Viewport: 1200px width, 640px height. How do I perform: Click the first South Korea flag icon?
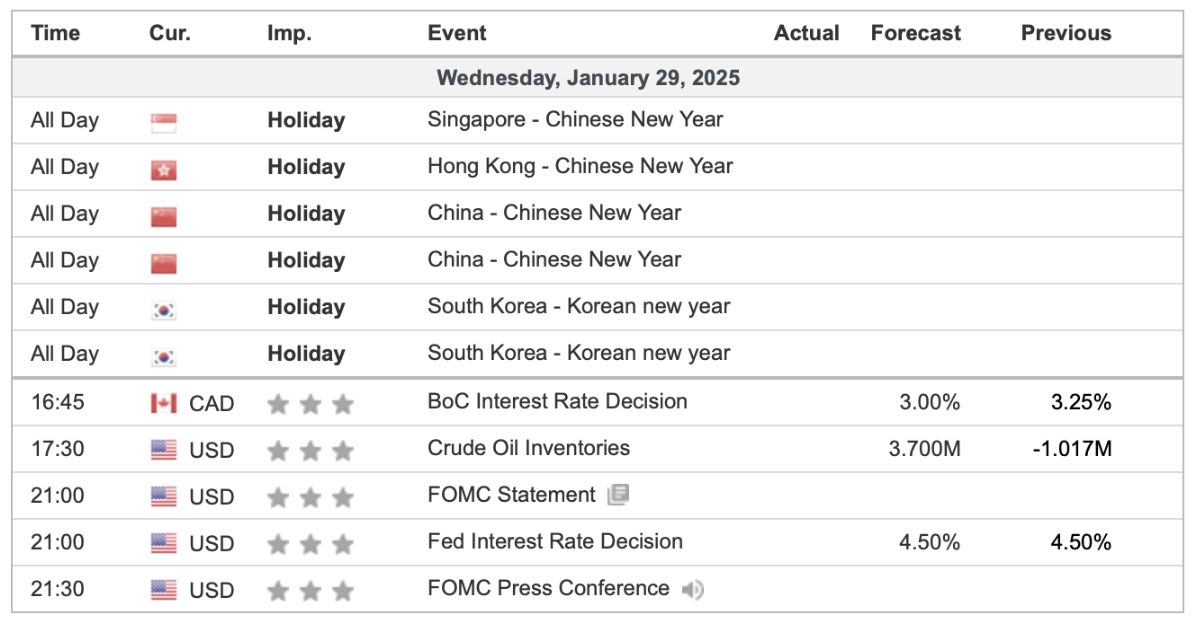click(x=163, y=310)
